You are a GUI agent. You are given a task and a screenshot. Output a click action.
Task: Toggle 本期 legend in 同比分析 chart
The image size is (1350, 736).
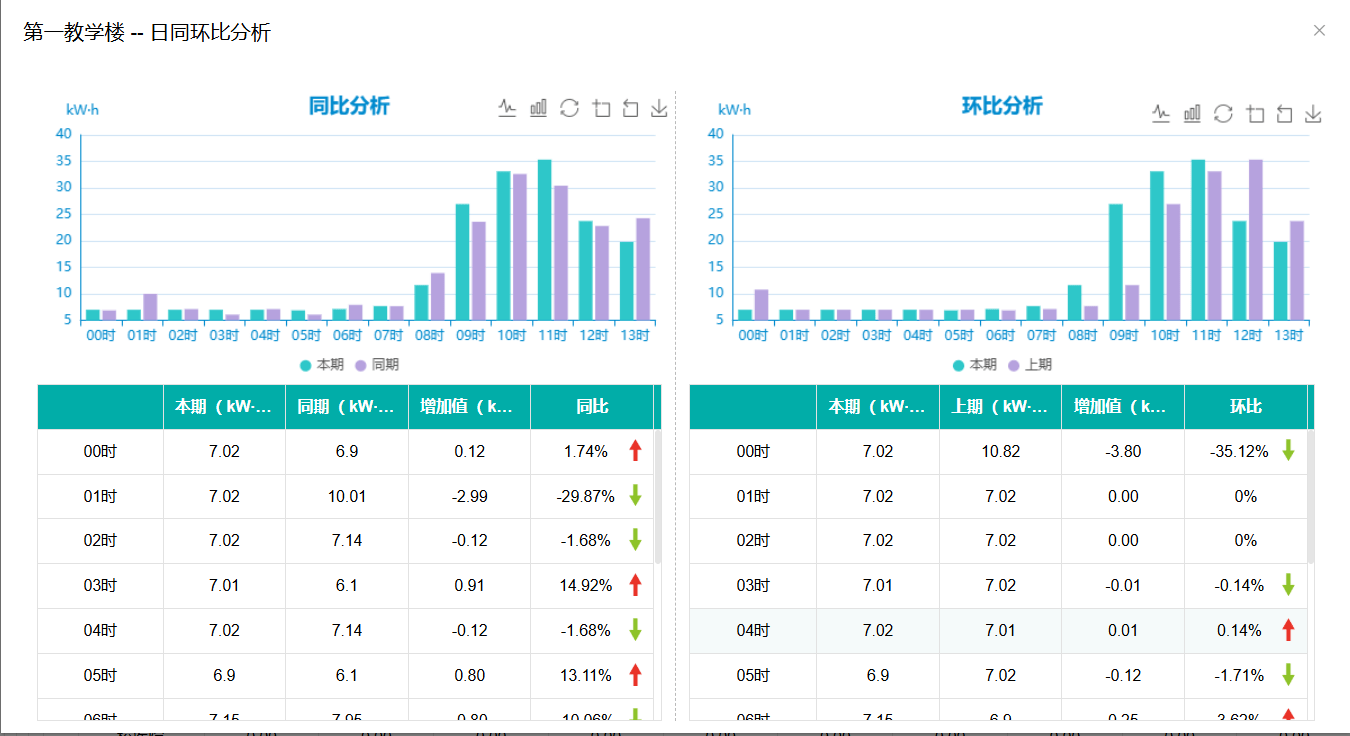[x=322, y=365]
